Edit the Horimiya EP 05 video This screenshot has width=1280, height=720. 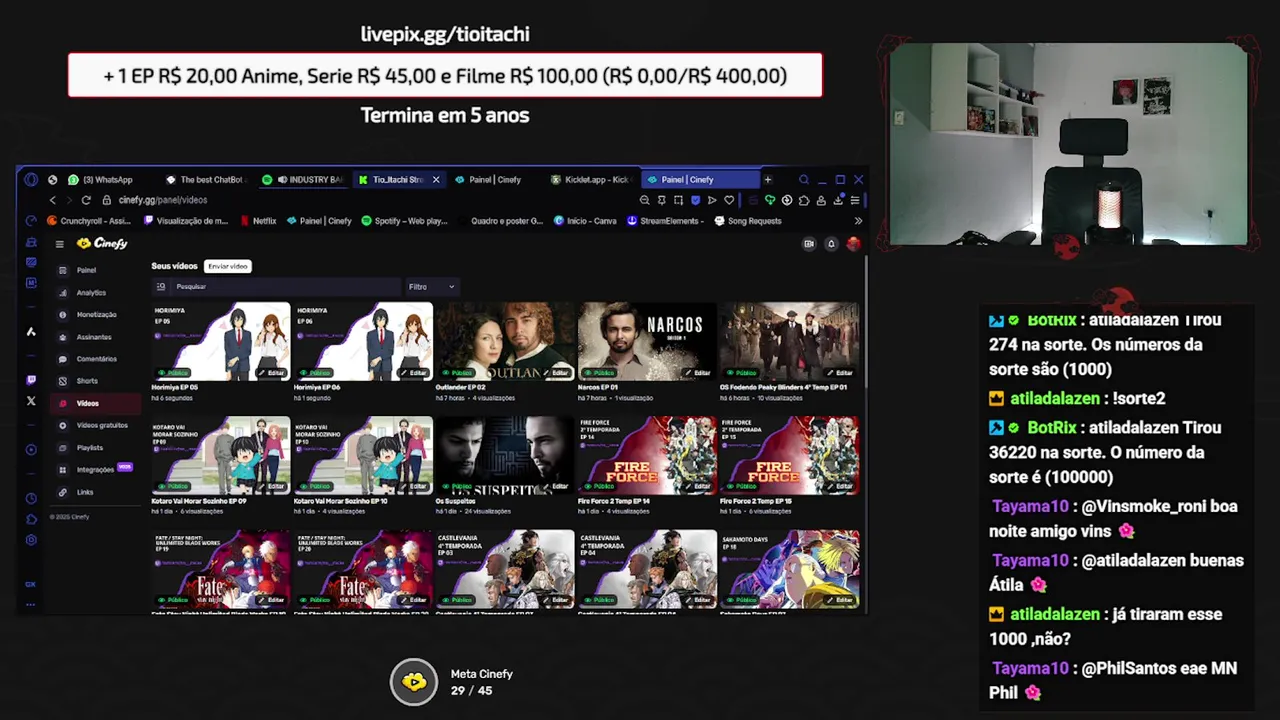(x=272, y=373)
